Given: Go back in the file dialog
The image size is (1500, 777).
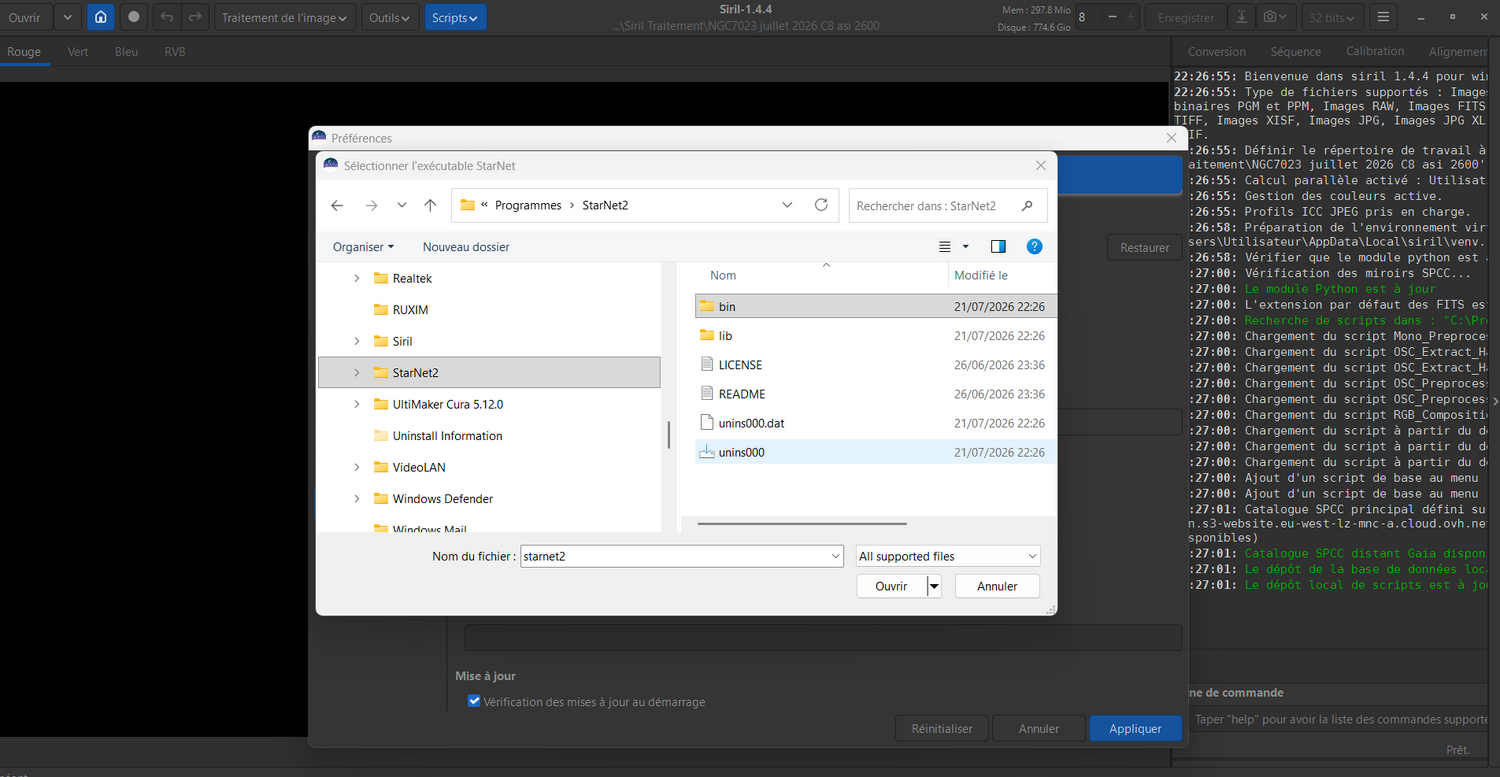Looking at the screenshot, I should point(337,205).
